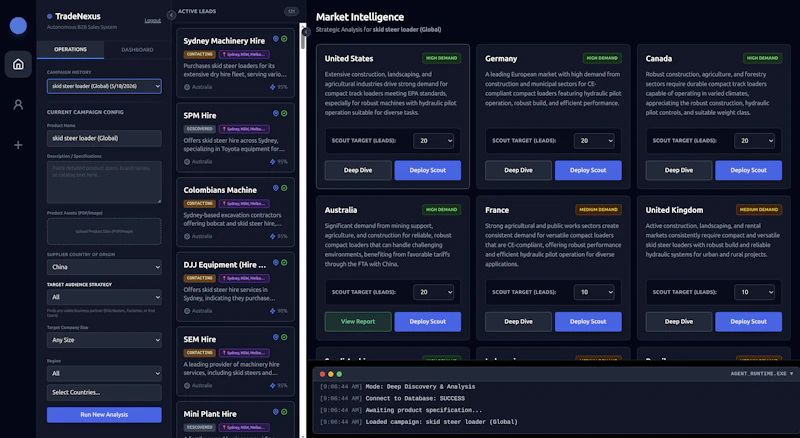Click Deep Dive for United States
This screenshot has width=800, height=438.
tap(358, 170)
